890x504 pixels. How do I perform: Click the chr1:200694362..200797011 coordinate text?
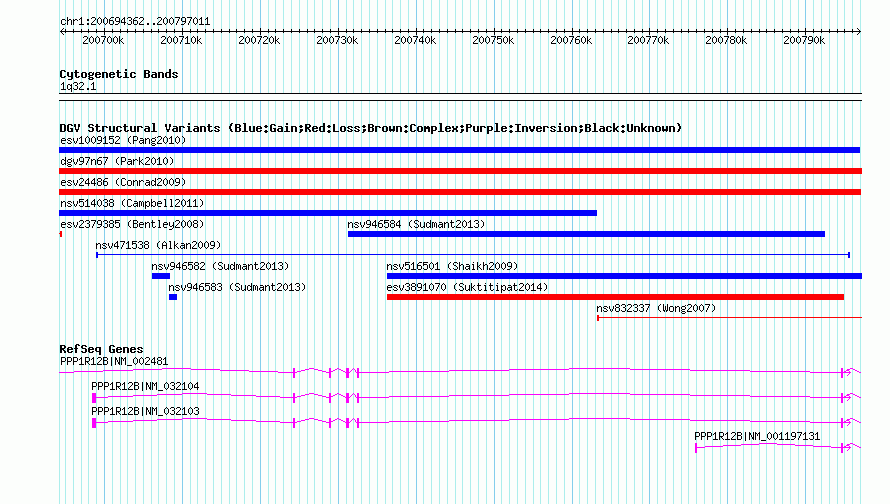[135, 22]
